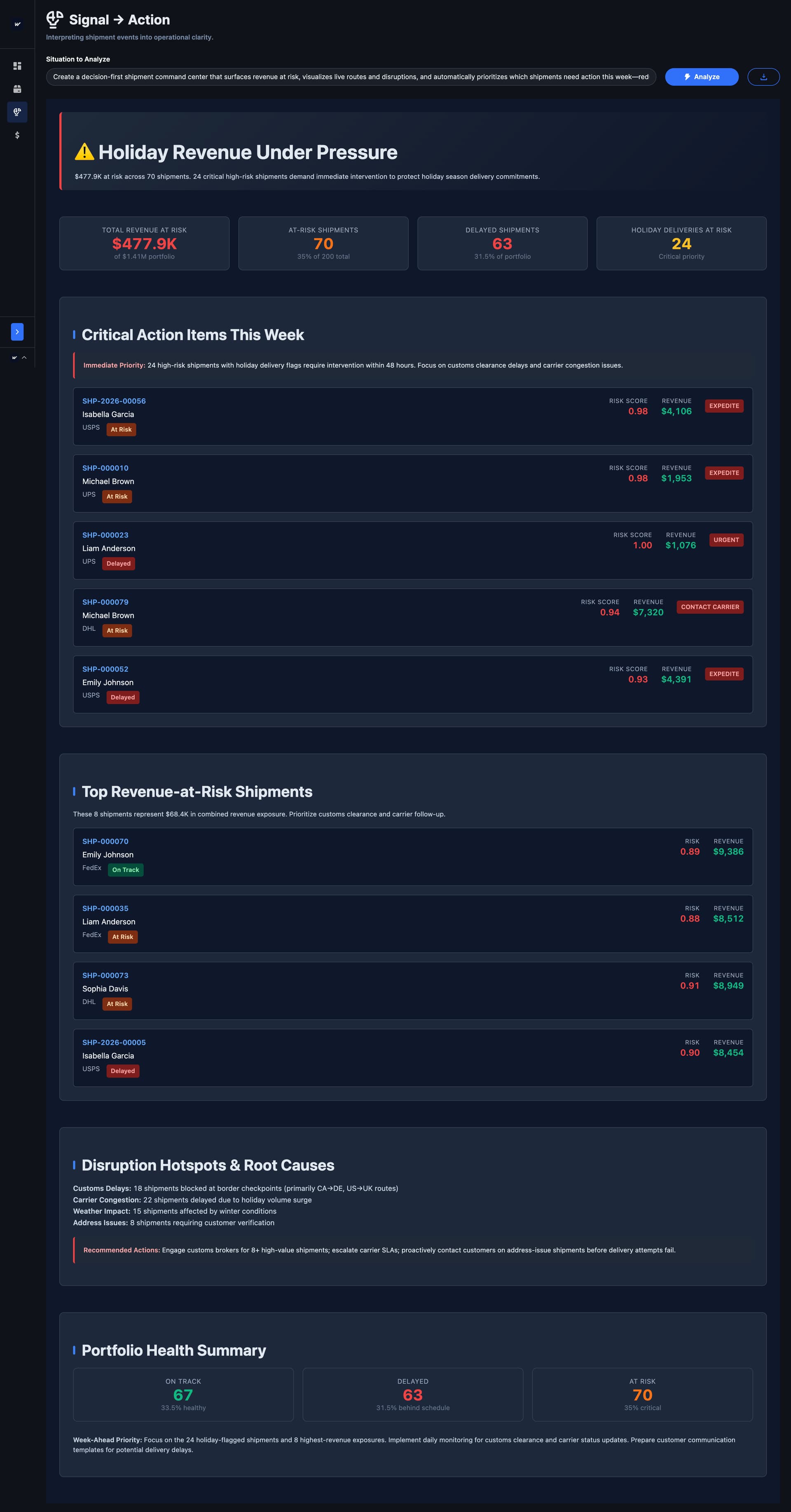Click the logo icon atop the sidebar
Screen dimensions: 791x1512
17,24
